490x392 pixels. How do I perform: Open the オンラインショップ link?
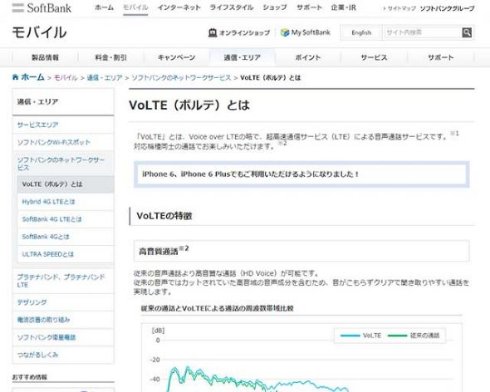pos(244,33)
